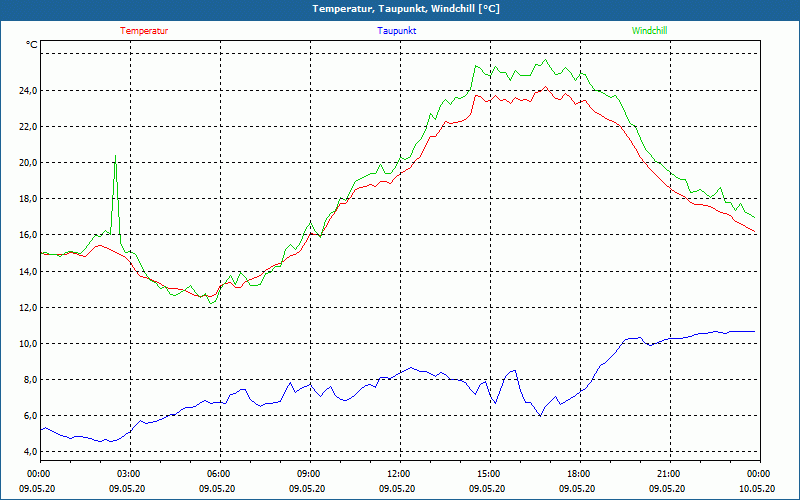The image size is (800, 500).
Task: Click the 09:00 time axis label
Action: 309,474
